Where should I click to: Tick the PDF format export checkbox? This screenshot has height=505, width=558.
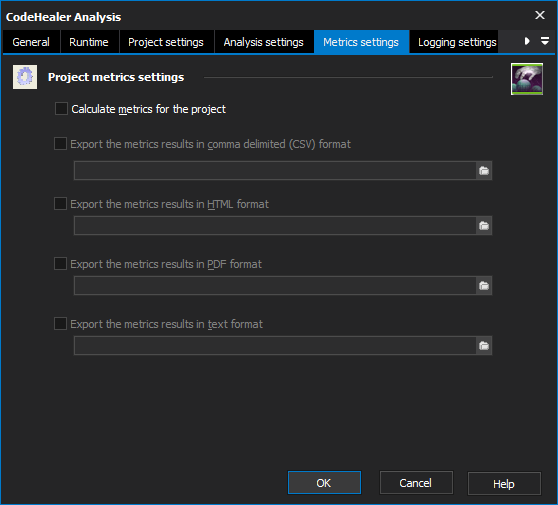(60, 264)
